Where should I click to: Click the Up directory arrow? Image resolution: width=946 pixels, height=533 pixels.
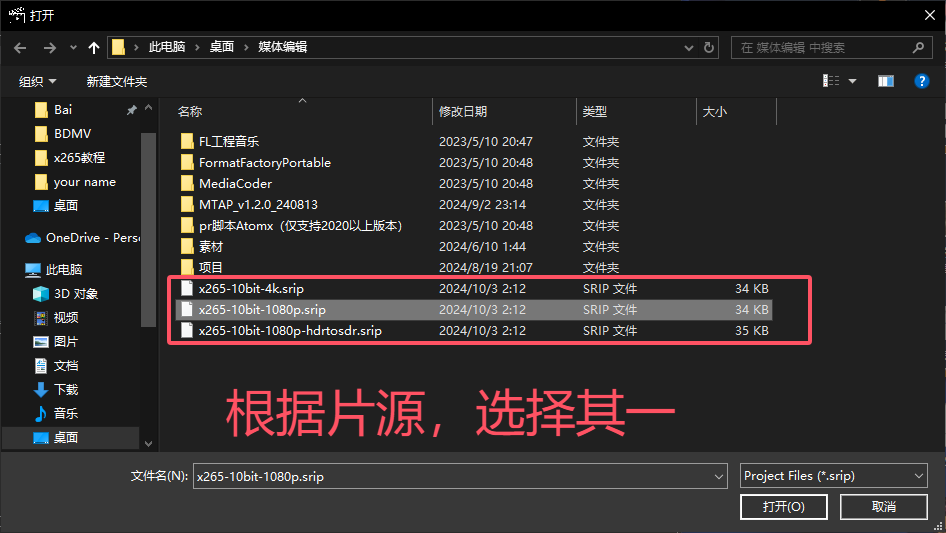pyautogui.click(x=94, y=47)
